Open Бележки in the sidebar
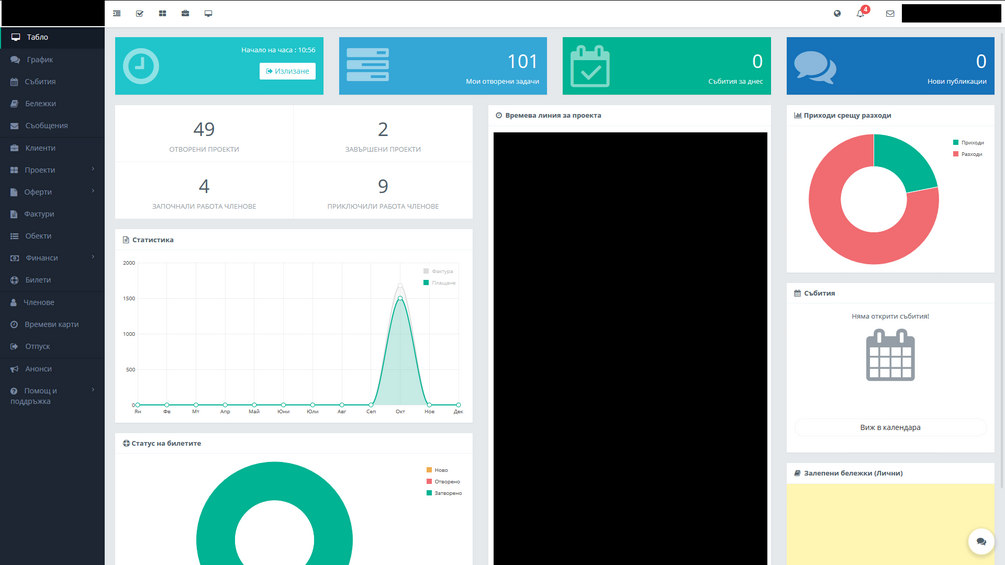This screenshot has width=1005, height=565. 53,103
